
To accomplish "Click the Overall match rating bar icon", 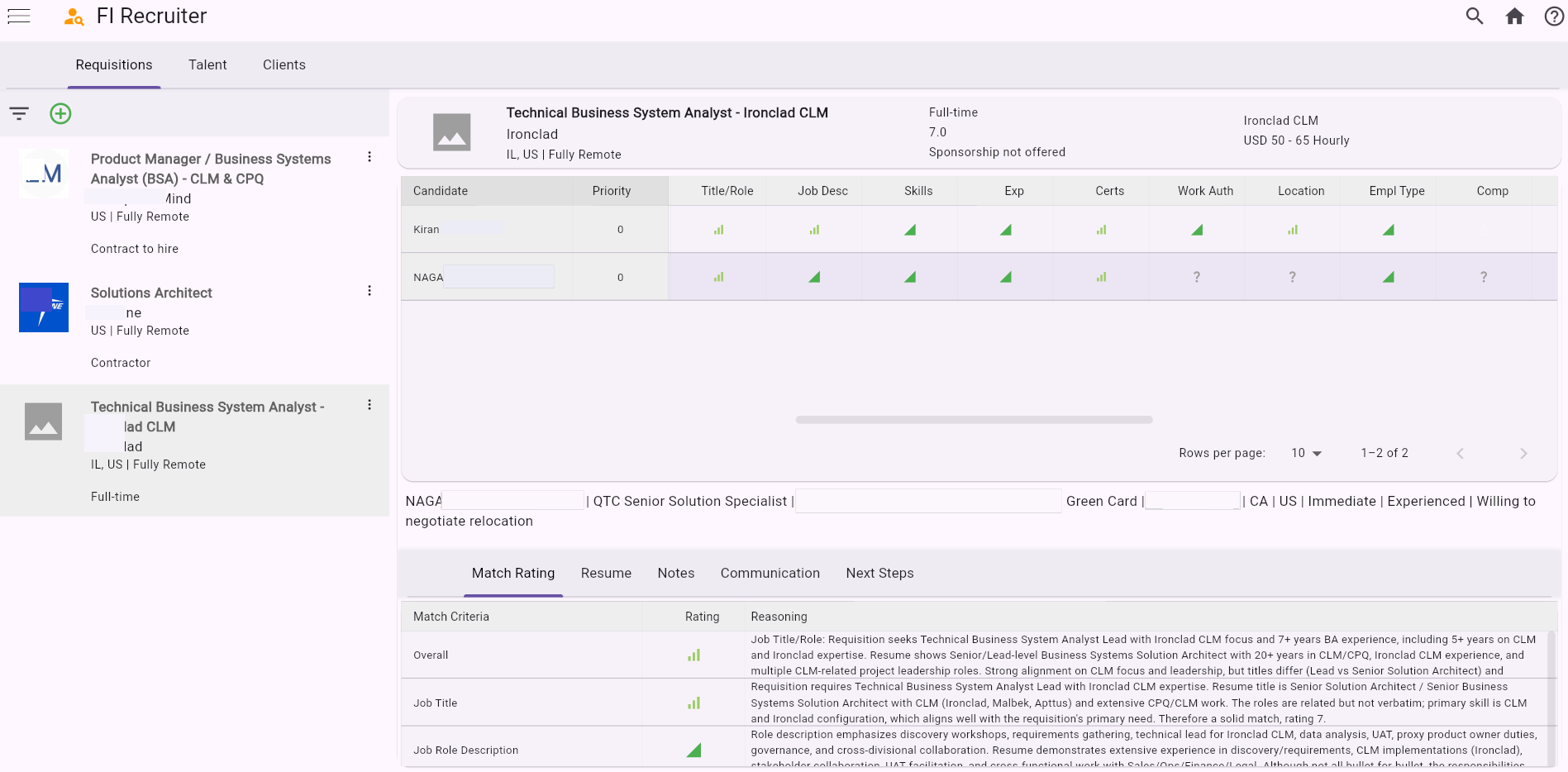I will coord(693,655).
